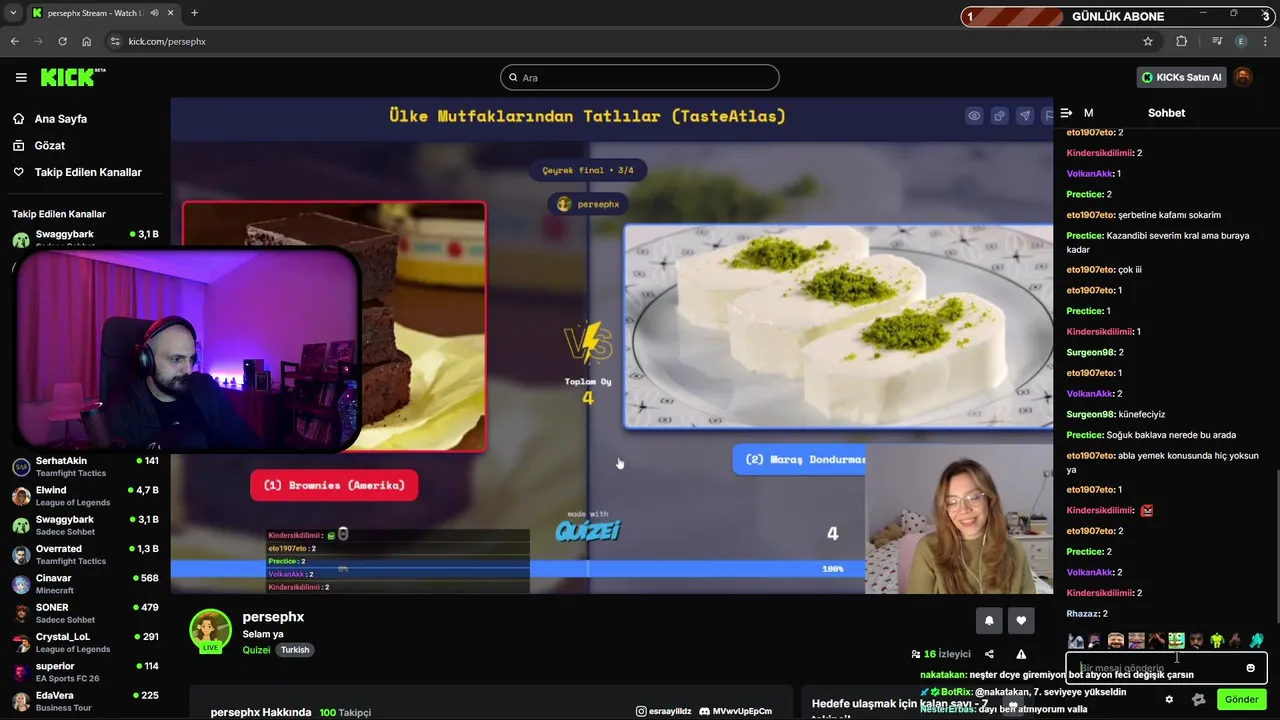Click the white ice cream dessert image

(839, 326)
